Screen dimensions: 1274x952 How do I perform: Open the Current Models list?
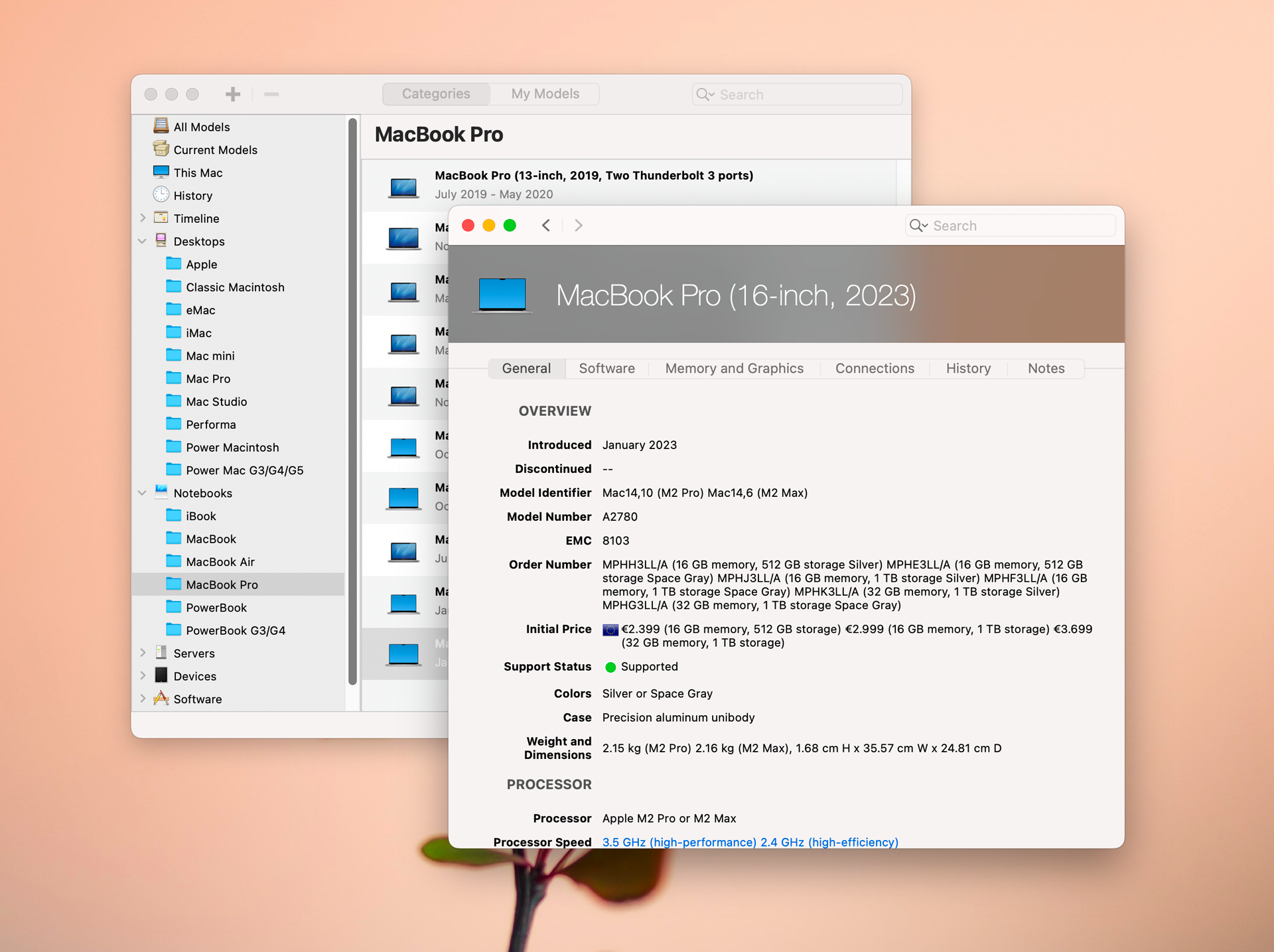[x=213, y=149]
